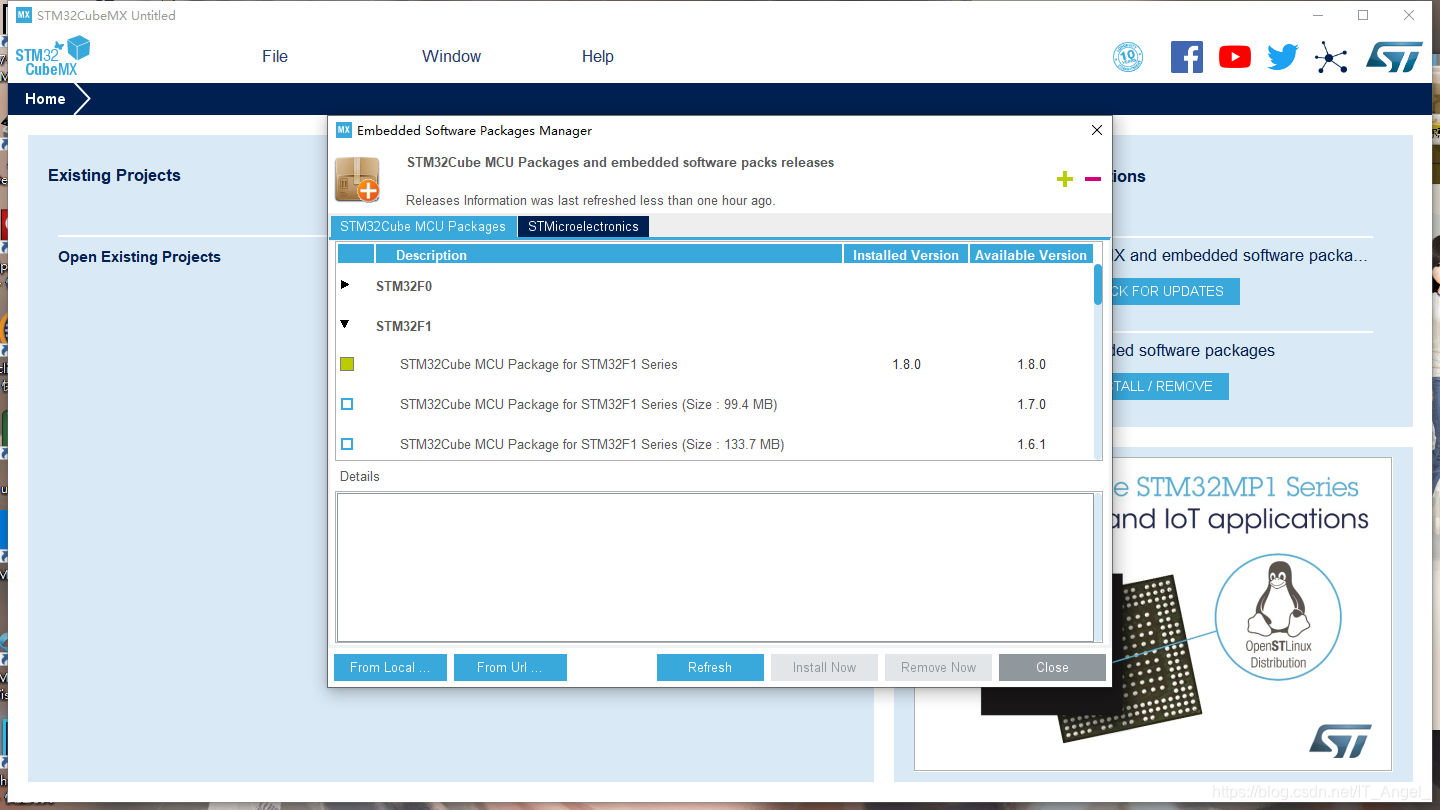Switch to STMicroelectronics tab

583,227
